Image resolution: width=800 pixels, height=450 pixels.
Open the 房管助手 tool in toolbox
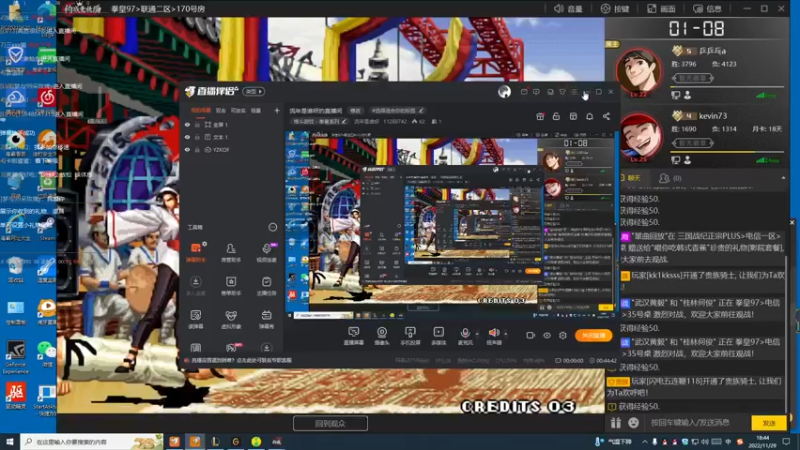[x=231, y=253]
